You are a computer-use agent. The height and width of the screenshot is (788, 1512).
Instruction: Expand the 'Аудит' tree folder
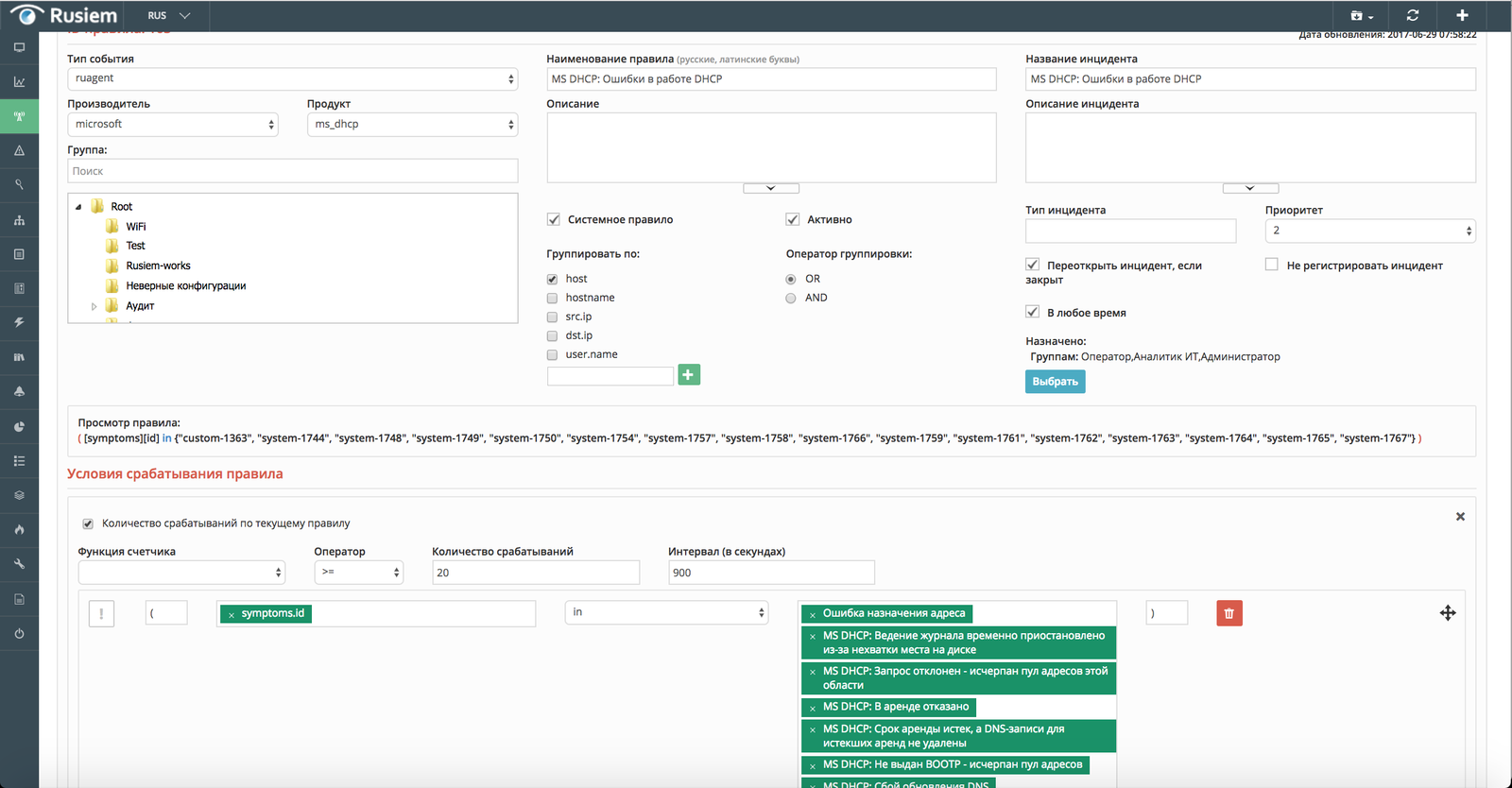94,306
